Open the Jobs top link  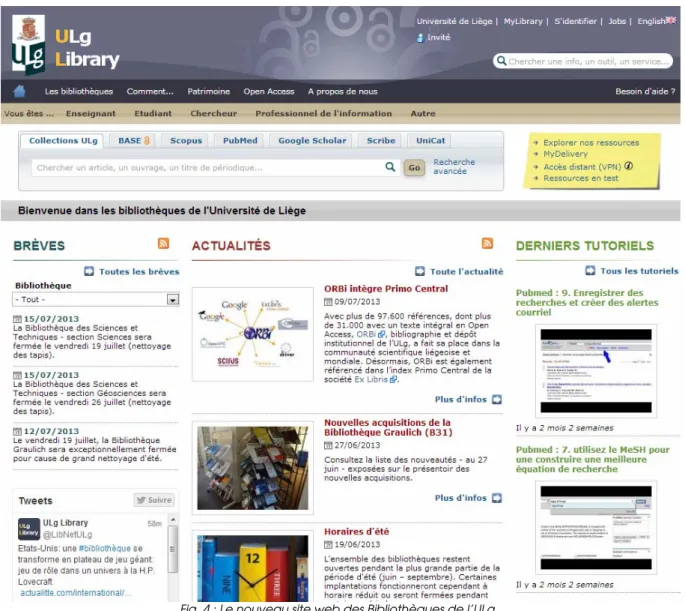617,21
